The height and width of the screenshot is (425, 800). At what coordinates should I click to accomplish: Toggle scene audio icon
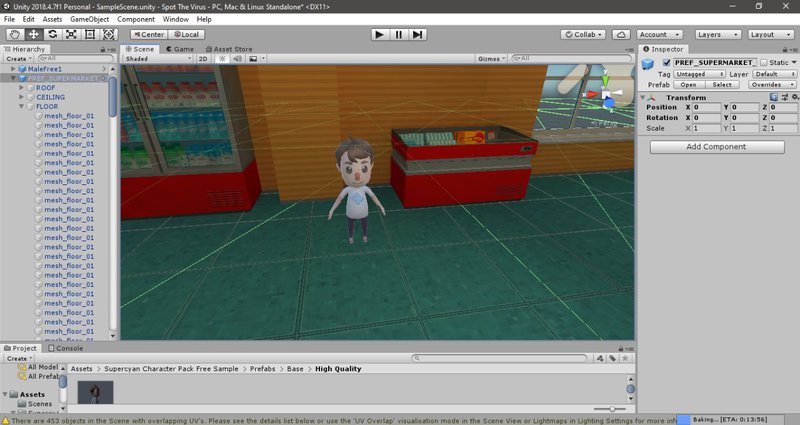(237, 59)
